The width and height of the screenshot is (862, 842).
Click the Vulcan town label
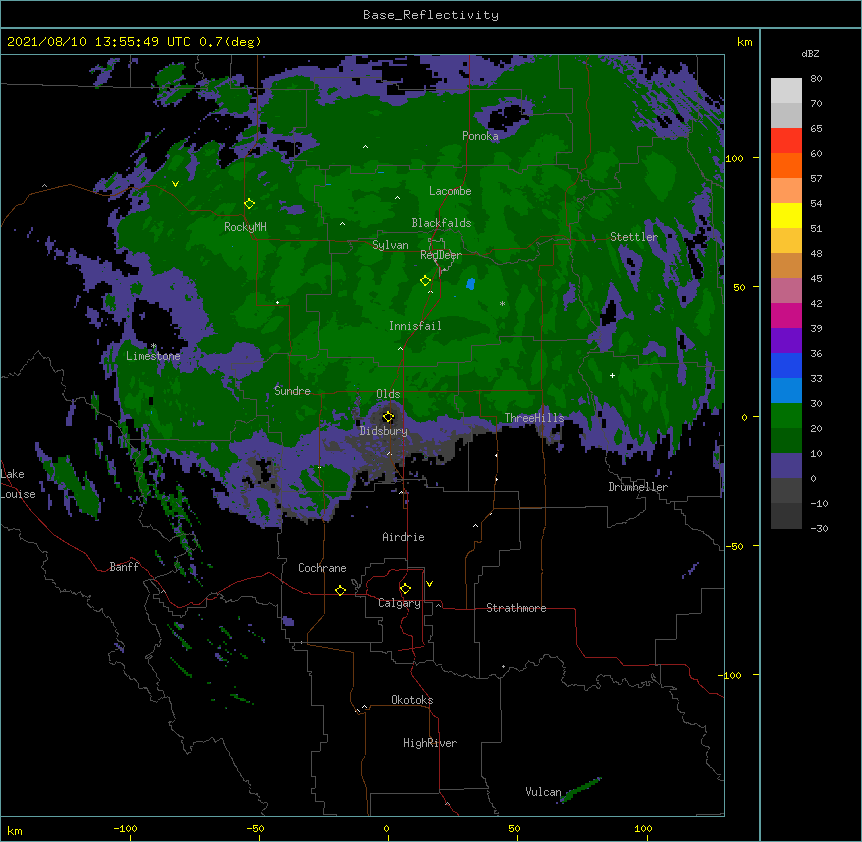click(543, 792)
